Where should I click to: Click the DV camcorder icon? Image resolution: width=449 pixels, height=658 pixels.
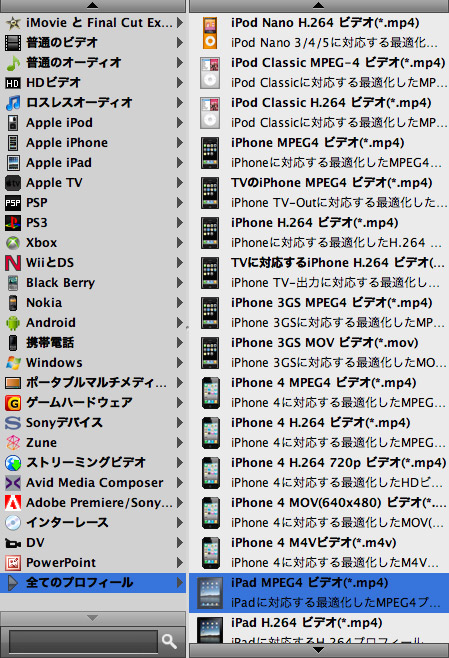[13, 543]
